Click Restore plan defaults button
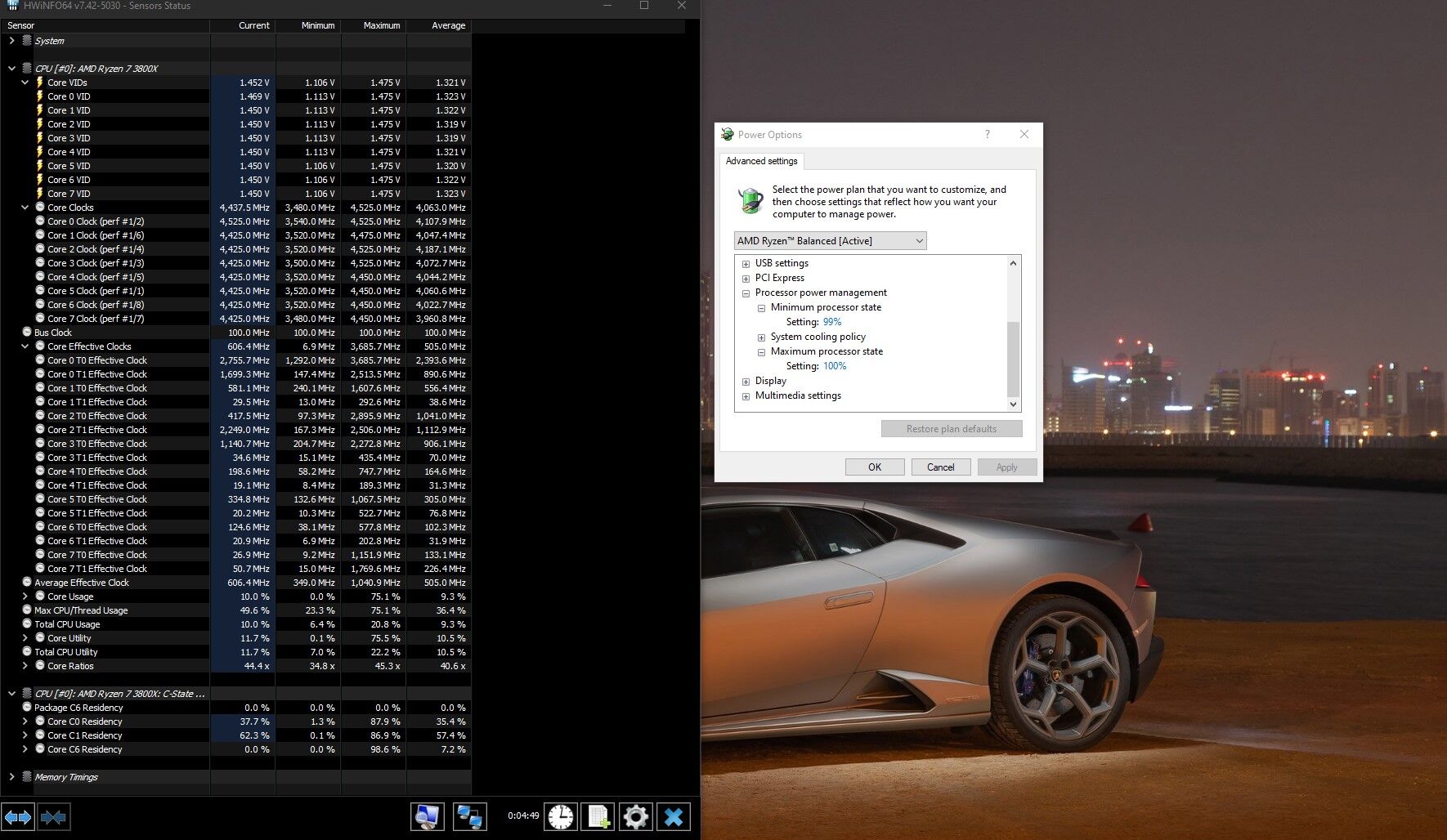Image resolution: width=1447 pixels, height=840 pixels. tap(952, 429)
